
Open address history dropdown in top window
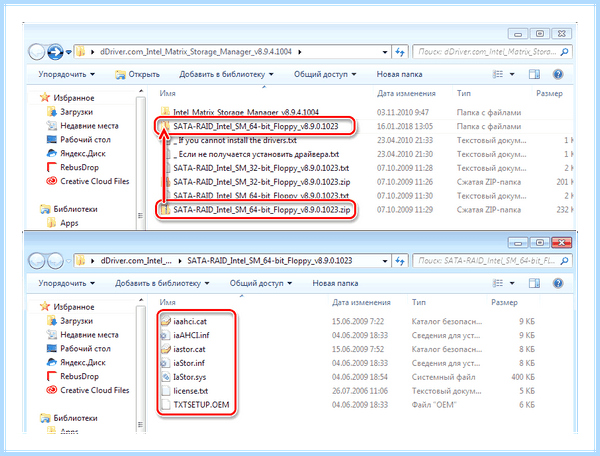click(x=385, y=52)
